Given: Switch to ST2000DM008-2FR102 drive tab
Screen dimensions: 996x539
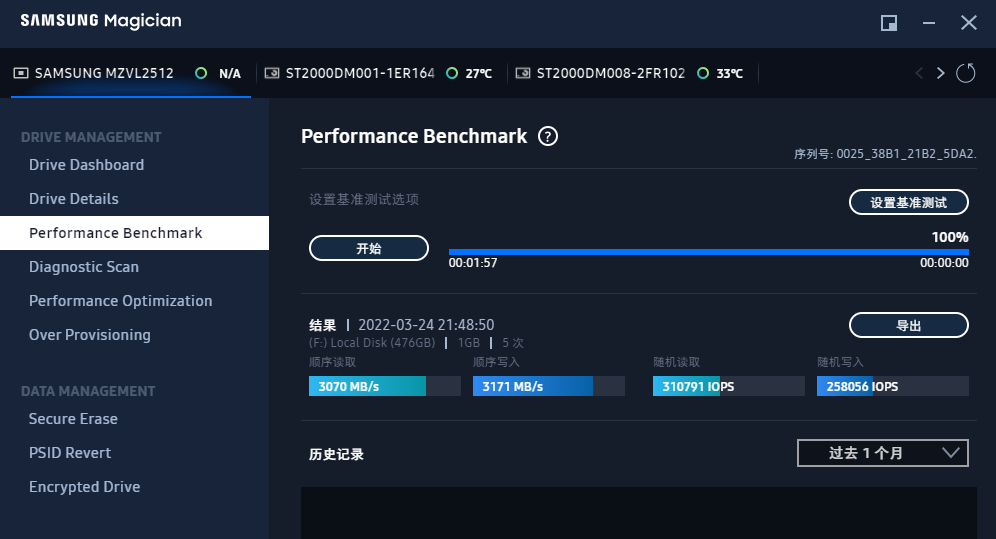Looking at the screenshot, I should [610, 73].
